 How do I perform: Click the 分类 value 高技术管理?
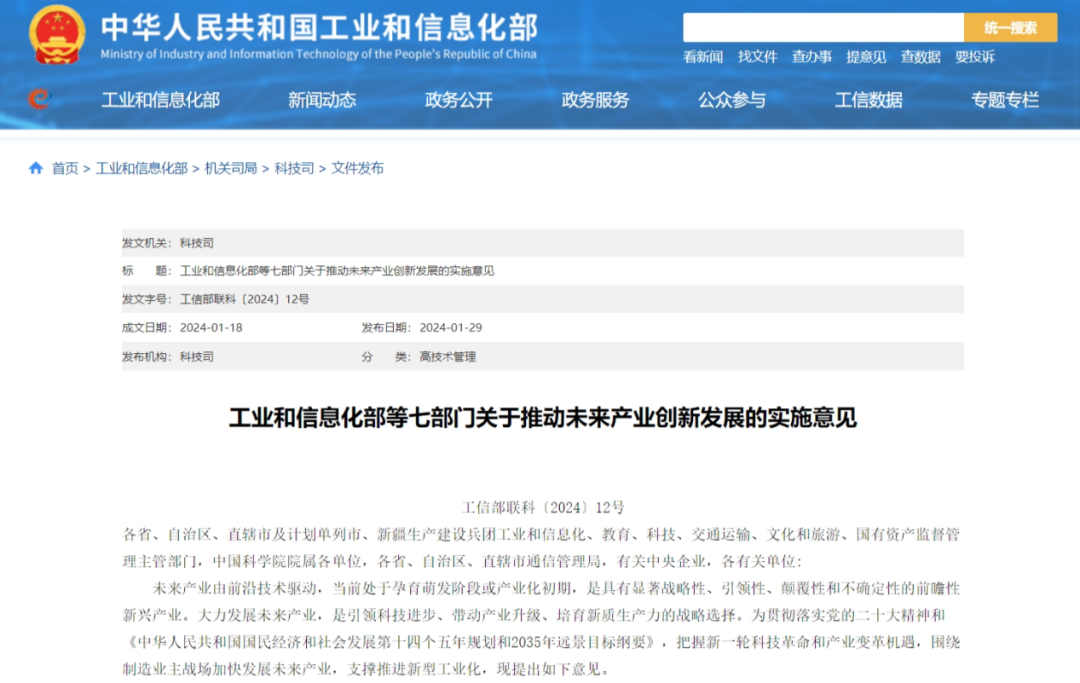[x=448, y=357]
